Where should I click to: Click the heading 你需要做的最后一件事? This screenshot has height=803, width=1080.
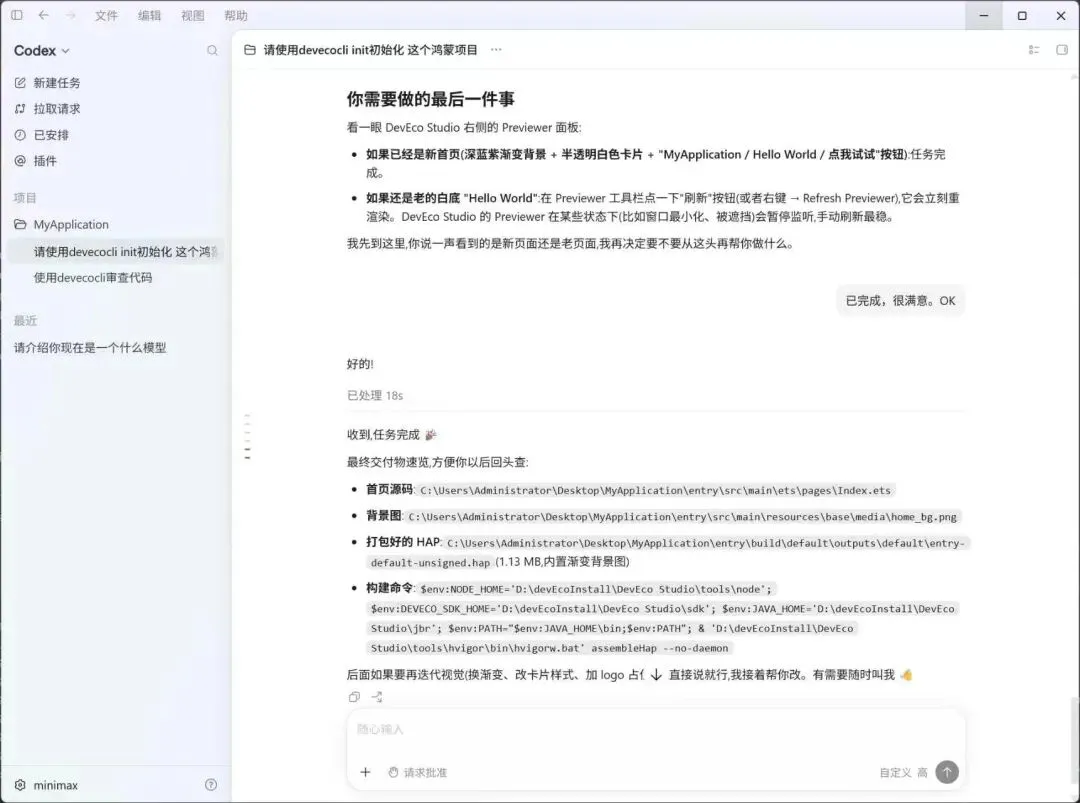(x=430, y=99)
